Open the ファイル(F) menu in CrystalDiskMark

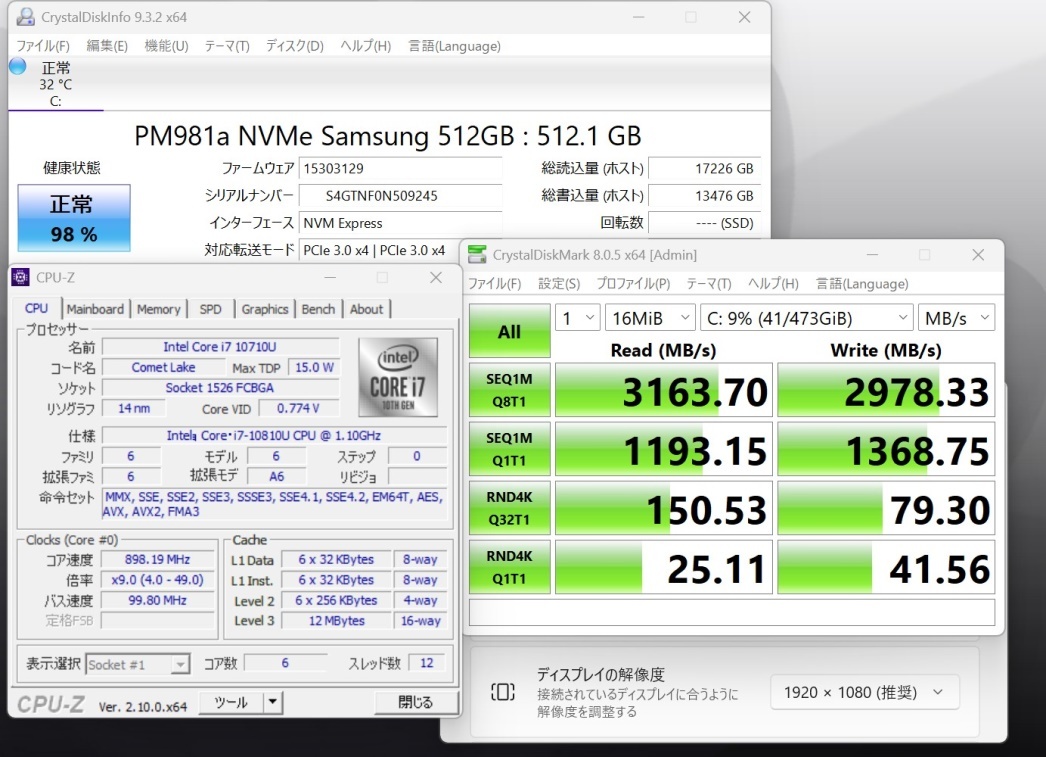(494, 283)
